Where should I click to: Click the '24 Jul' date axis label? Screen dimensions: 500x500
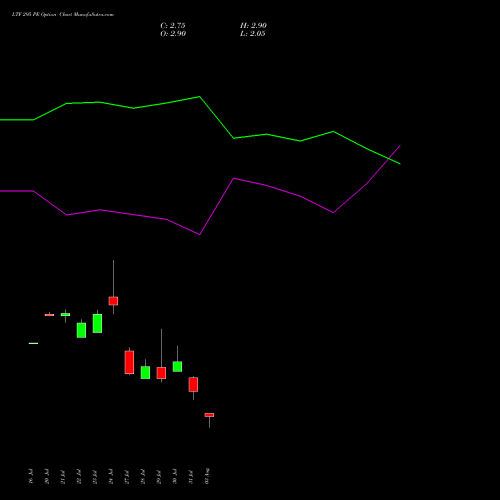click(x=111, y=476)
